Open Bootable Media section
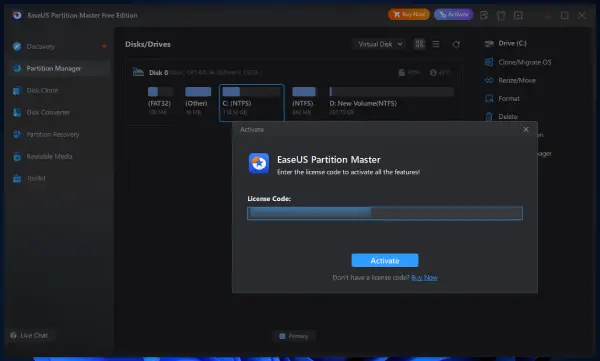 tap(59, 156)
